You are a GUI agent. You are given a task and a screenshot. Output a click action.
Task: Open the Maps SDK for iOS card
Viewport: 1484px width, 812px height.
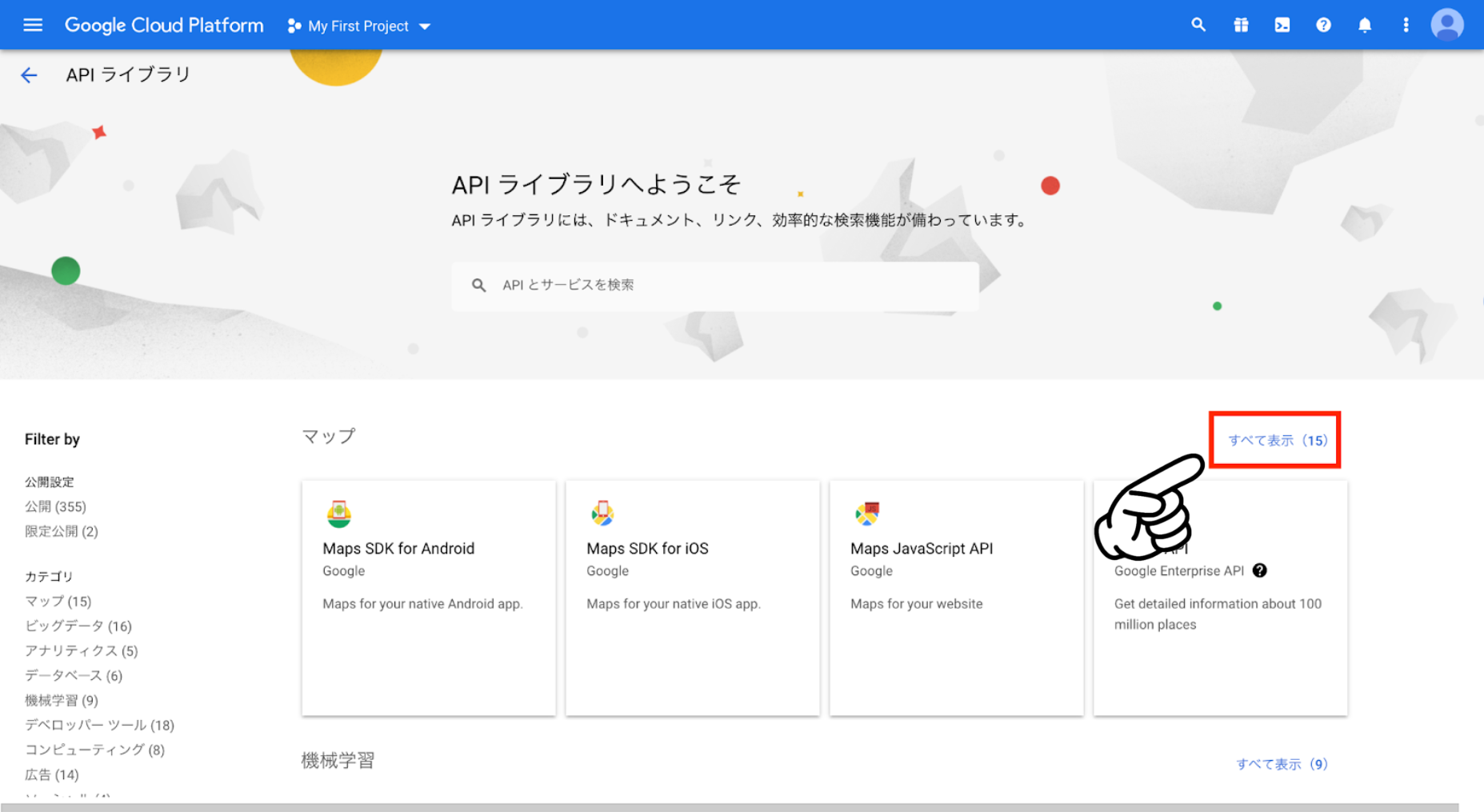pos(693,598)
